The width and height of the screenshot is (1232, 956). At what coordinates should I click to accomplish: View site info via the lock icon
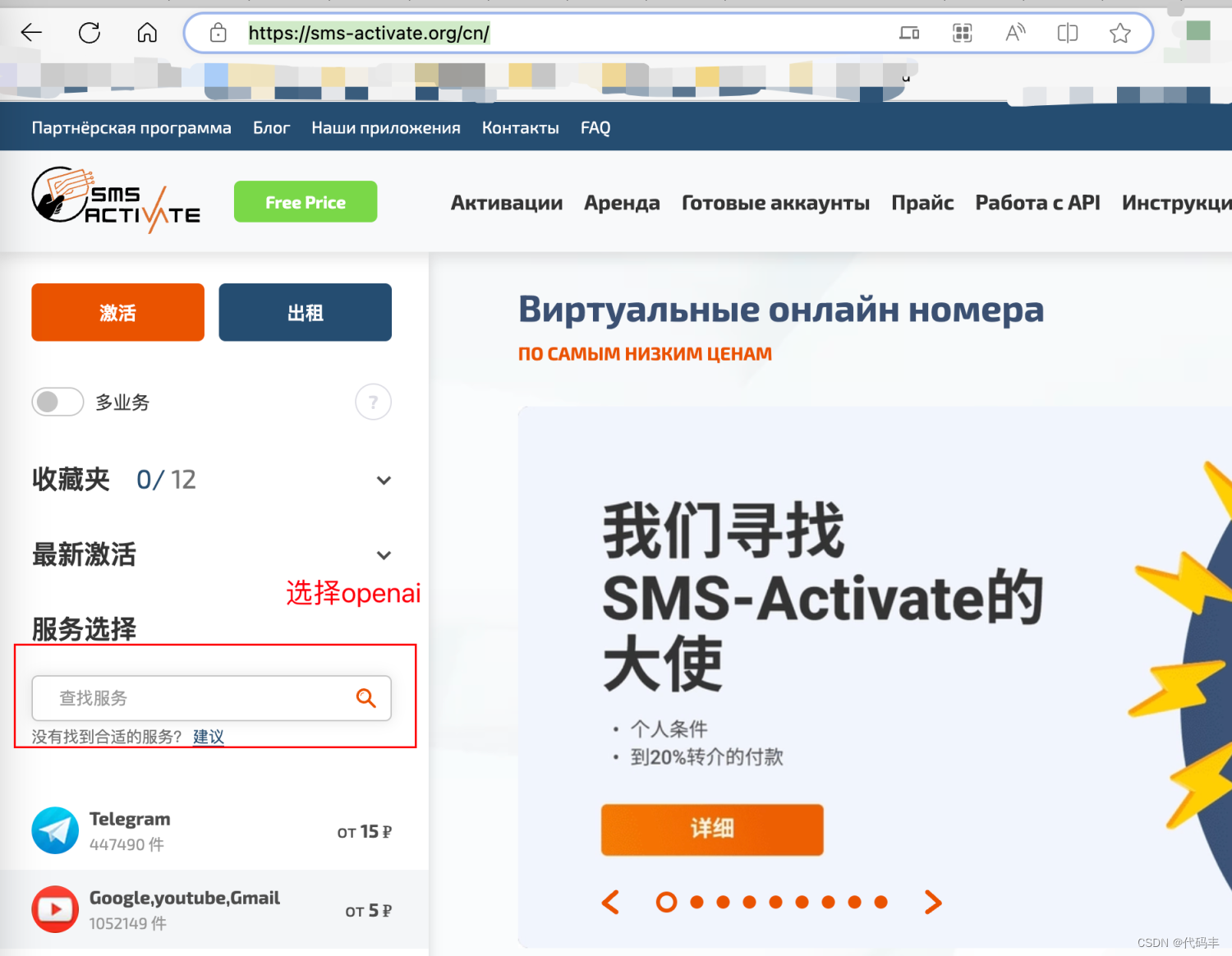(x=218, y=33)
